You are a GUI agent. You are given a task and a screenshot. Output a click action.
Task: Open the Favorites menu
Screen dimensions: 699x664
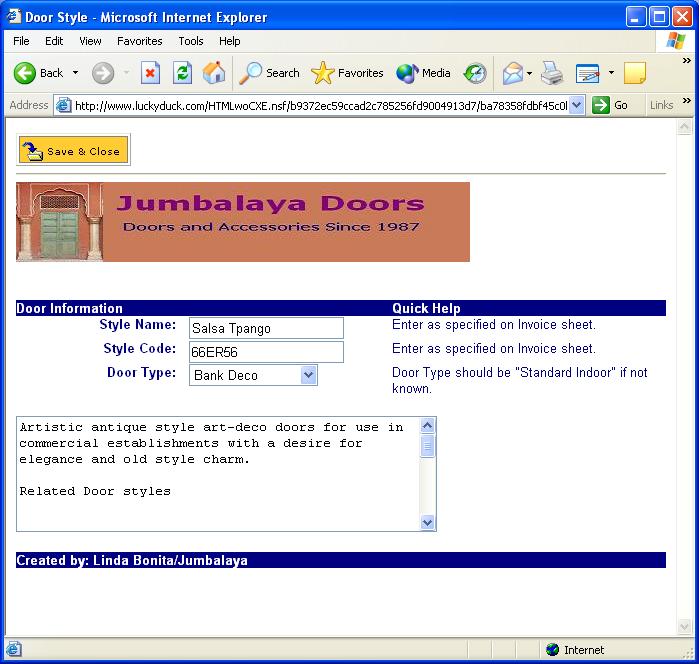click(x=139, y=41)
